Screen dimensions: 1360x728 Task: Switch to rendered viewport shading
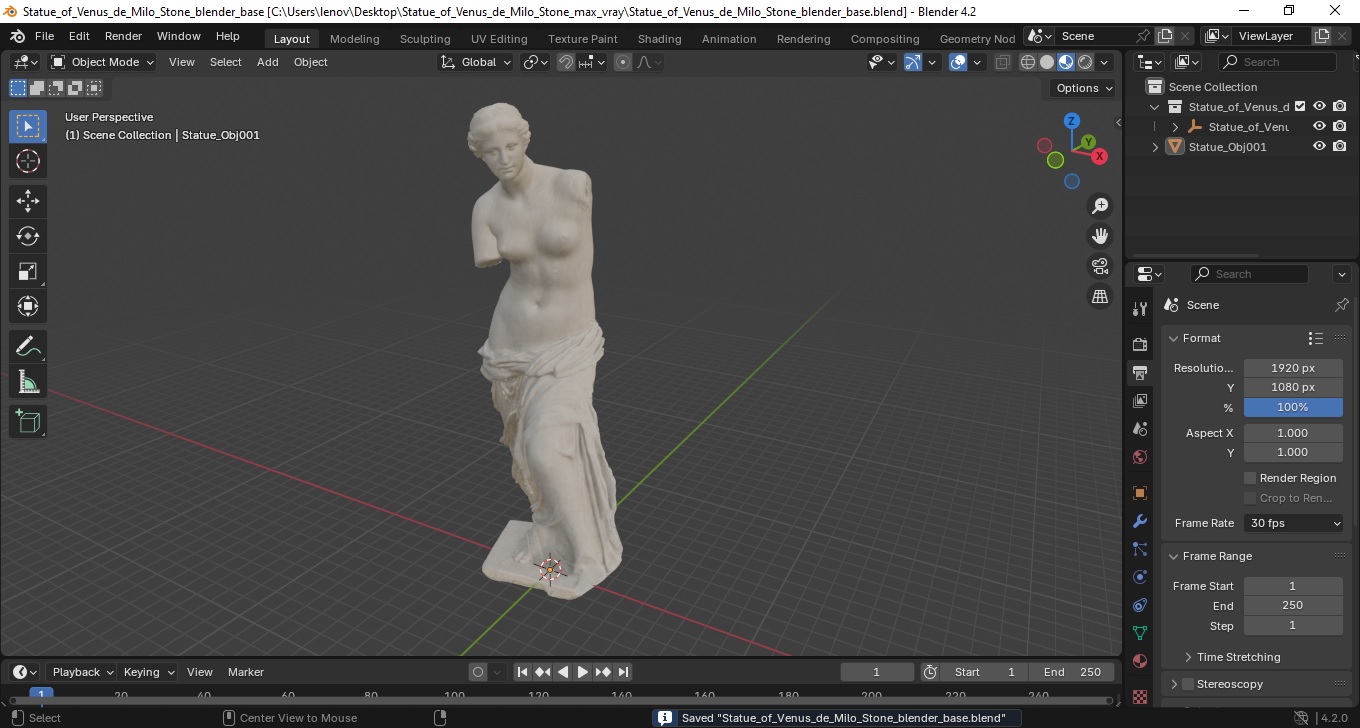tap(1085, 62)
